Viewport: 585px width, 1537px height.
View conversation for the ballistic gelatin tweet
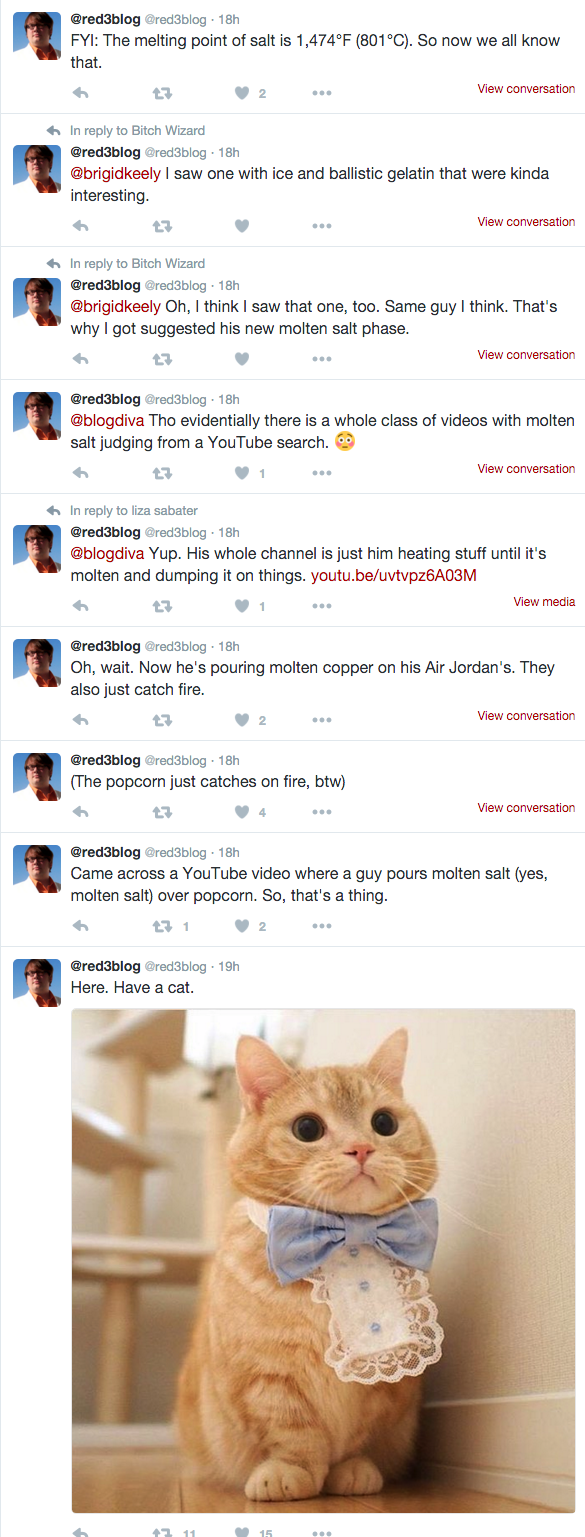coord(526,222)
